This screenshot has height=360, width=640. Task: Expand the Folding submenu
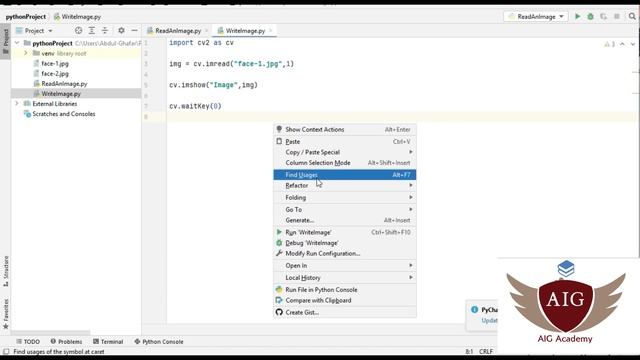345,198
